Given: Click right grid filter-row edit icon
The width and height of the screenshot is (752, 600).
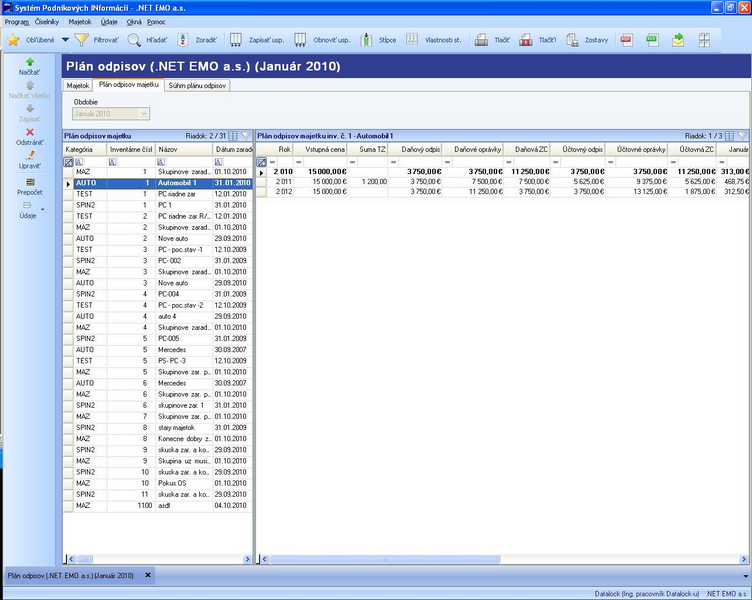Looking at the screenshot, I should coord(261,162).
